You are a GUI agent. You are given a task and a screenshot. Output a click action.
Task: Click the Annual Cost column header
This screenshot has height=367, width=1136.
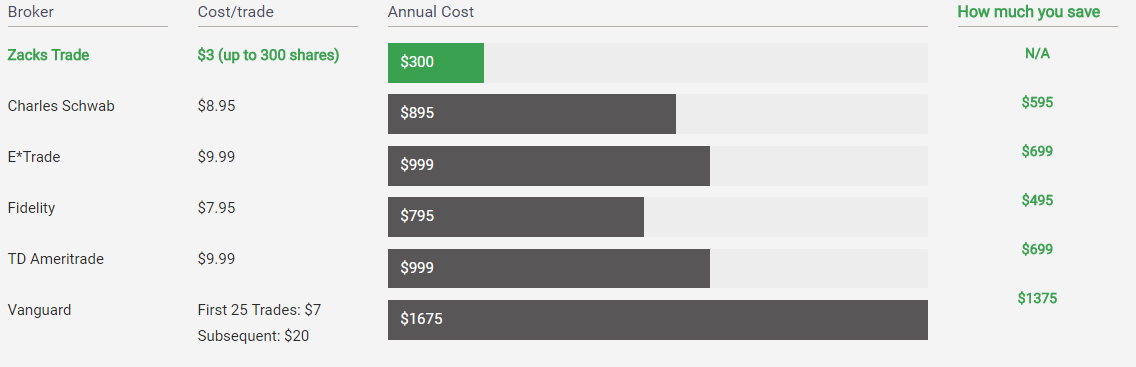[430, 12]
